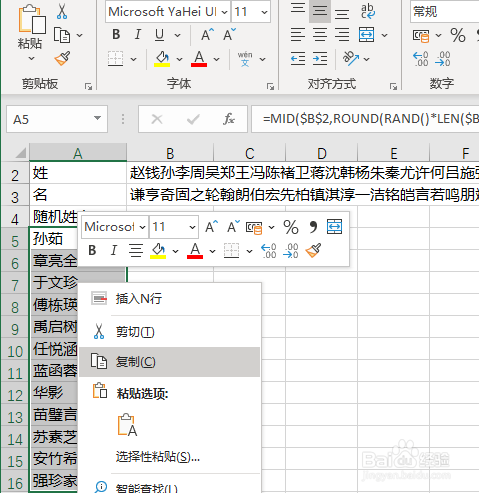Click Format Painter in mini toolbar
Screen dimensions: 479x493
click(313, 250)
